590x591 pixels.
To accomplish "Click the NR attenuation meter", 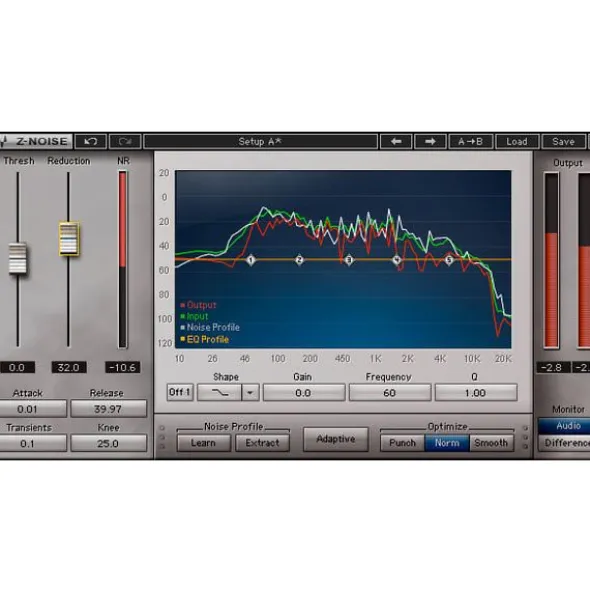I will (x=123, y=259).
